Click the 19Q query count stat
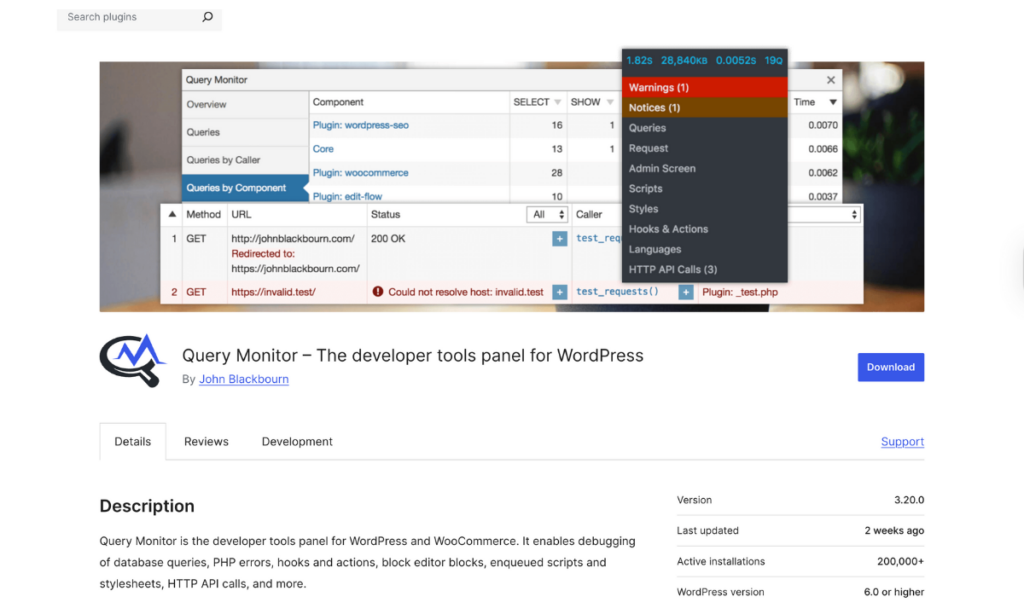The image size is (1024, 614). coord(773,60)
